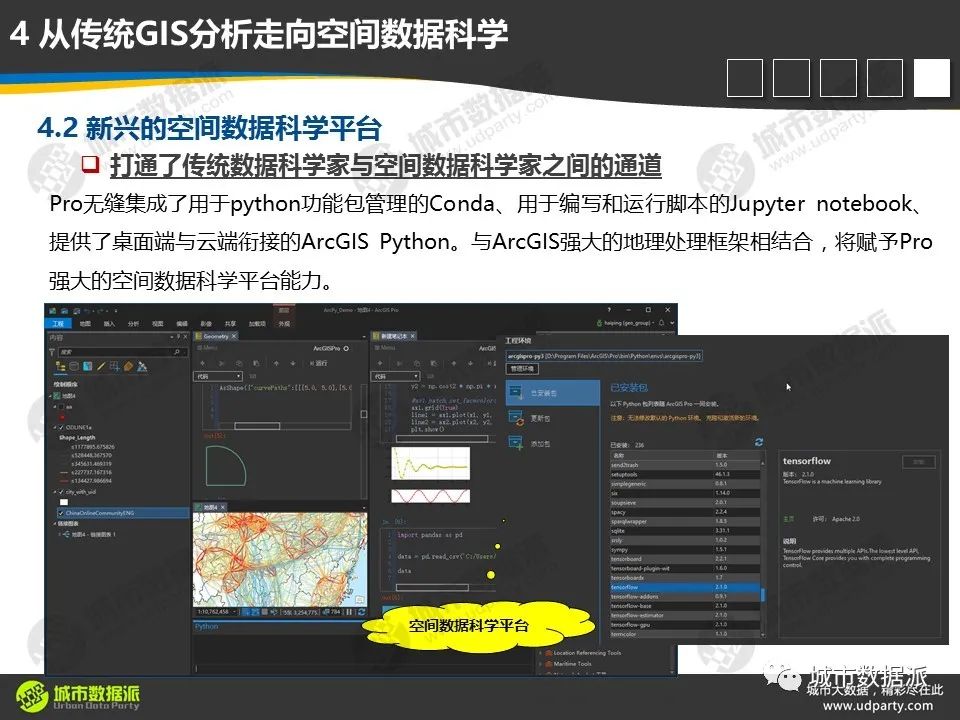Screen dimensions: 960x720
Task: Click the paste cell icon in Geometry notebook
Action: coord(255,364)
